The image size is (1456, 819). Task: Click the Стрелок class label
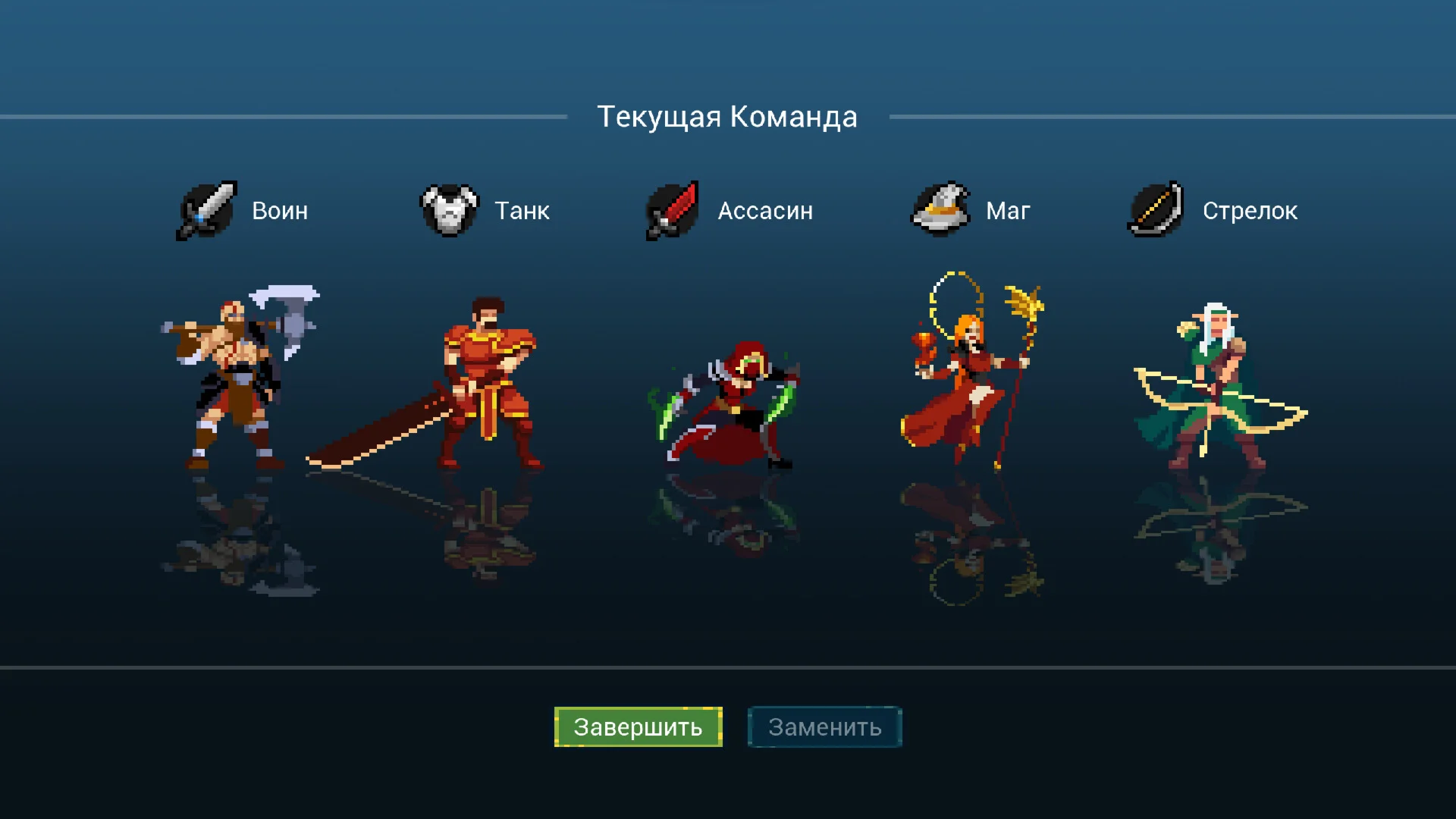[x=1250, y=211]
